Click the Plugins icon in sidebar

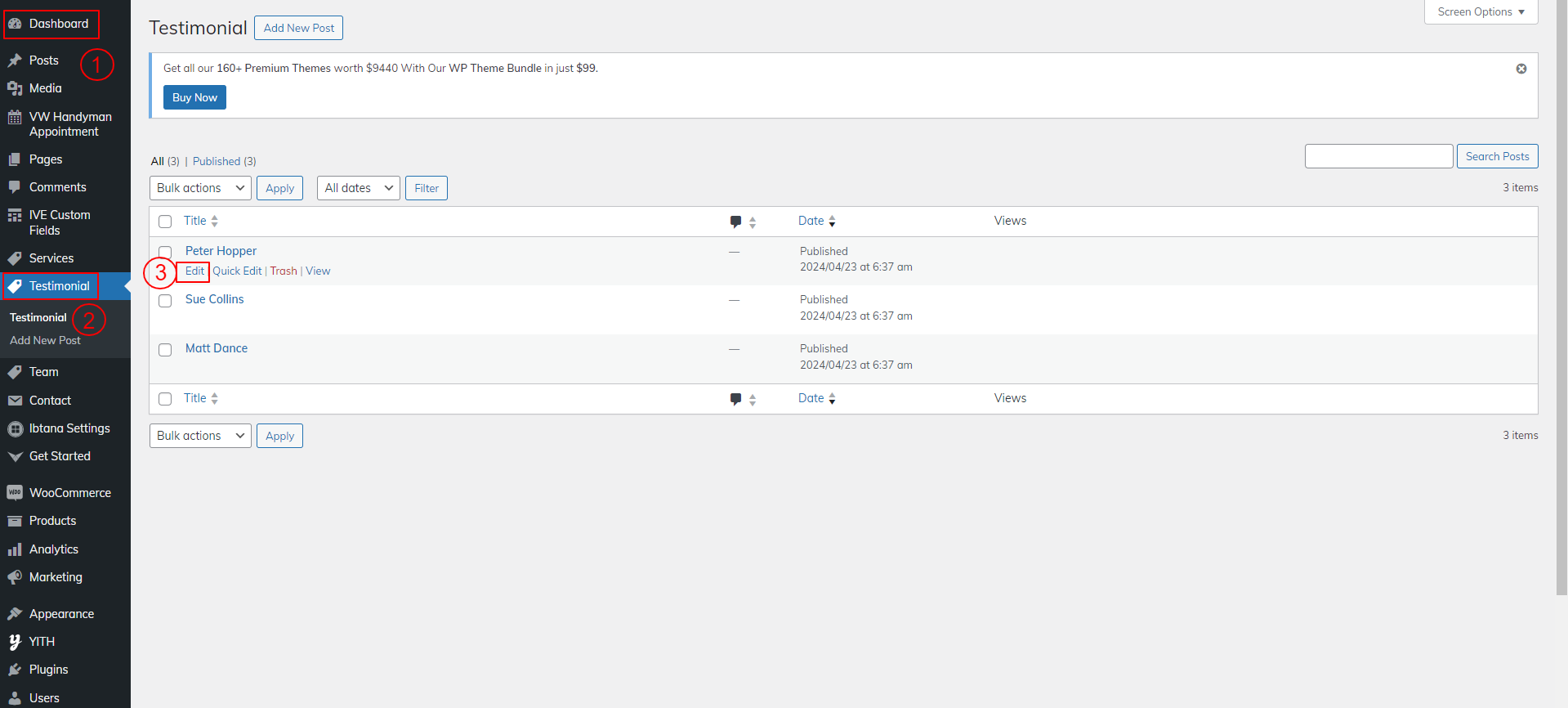coord(15,670)
